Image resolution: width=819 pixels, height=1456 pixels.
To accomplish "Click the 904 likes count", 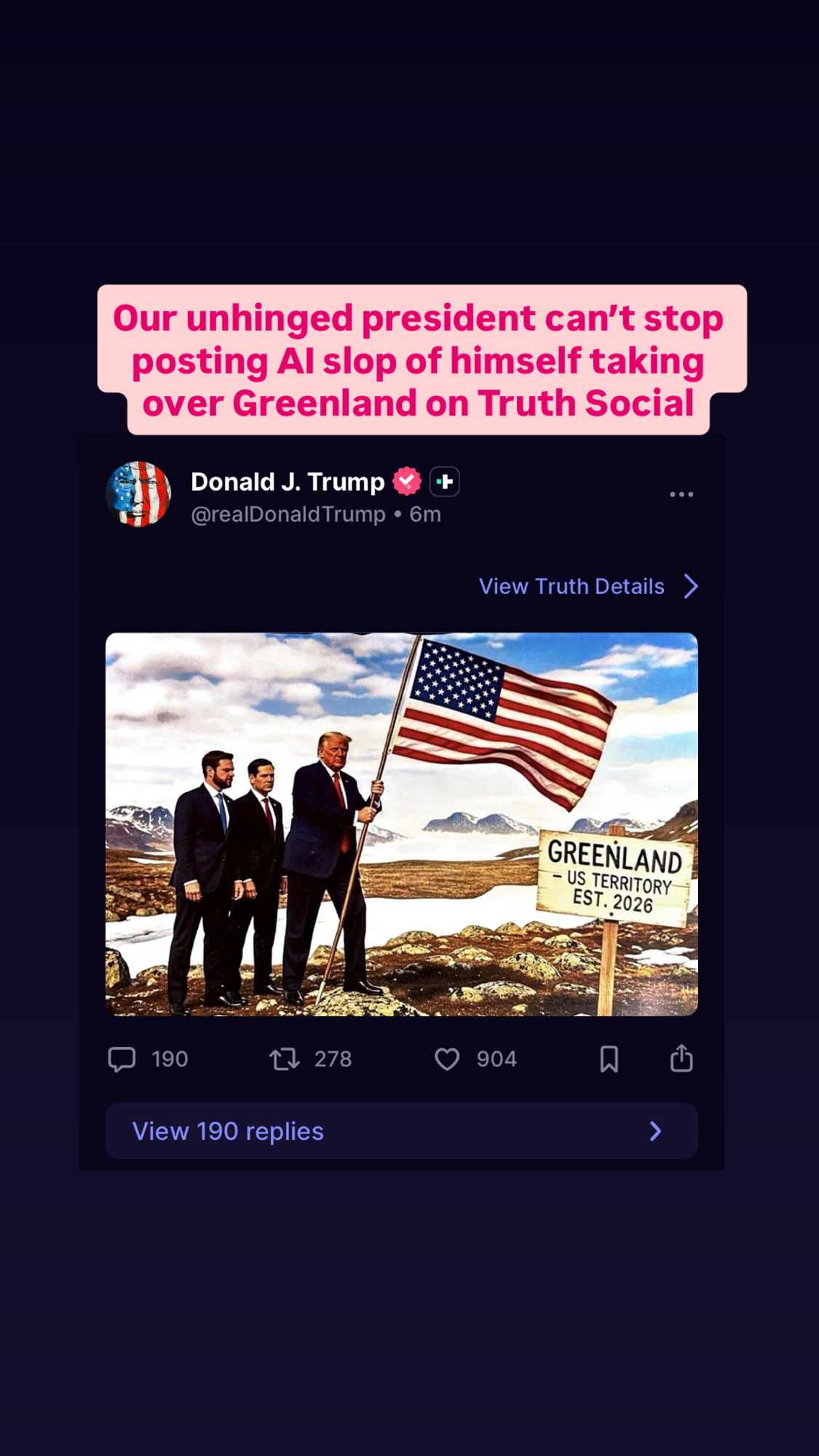I will (x=496, y=1059).
